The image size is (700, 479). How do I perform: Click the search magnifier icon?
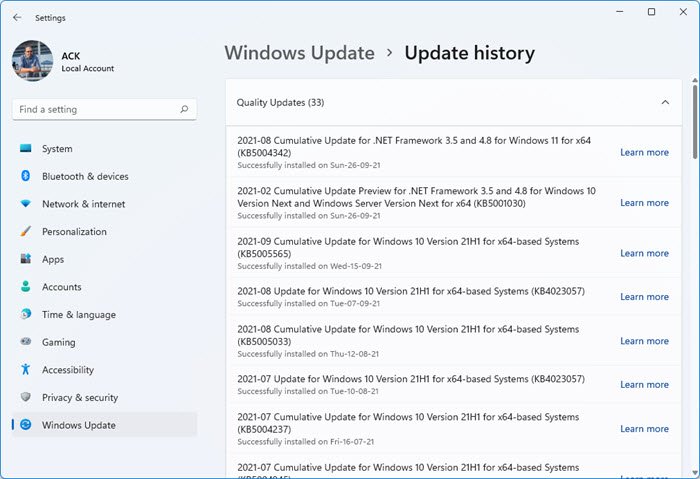(x=184, y=109)
